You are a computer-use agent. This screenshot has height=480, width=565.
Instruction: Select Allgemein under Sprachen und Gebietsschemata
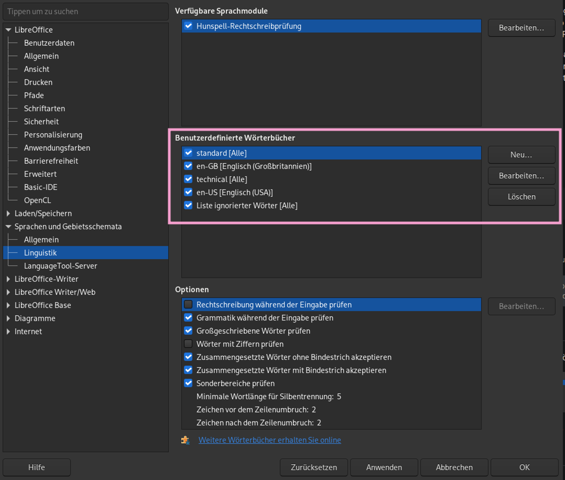(x=41, y=240)
